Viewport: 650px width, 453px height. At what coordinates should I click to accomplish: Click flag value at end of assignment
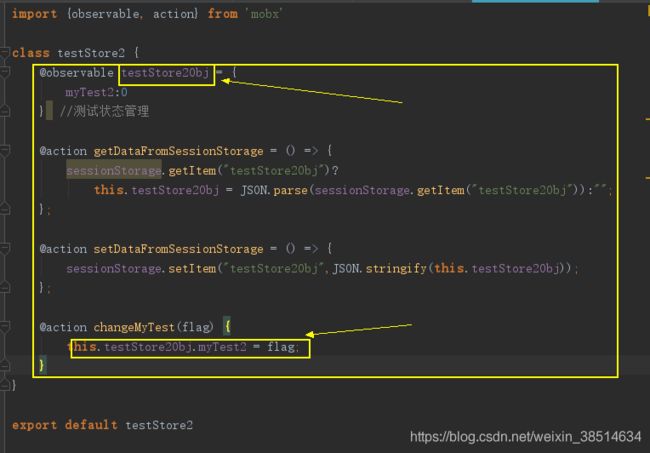[x=281, y=346]
